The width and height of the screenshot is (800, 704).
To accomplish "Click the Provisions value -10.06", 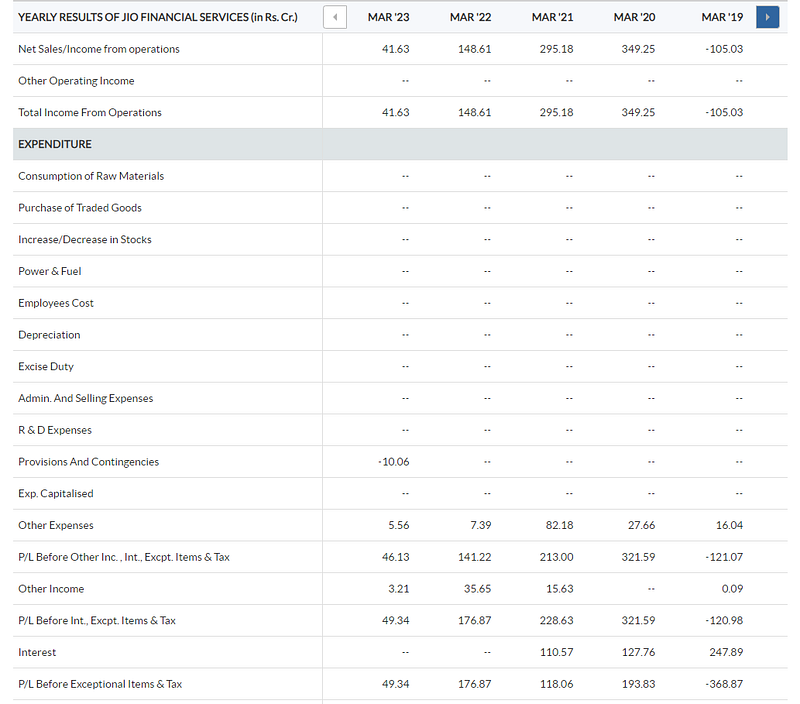I will click(394, 462).
